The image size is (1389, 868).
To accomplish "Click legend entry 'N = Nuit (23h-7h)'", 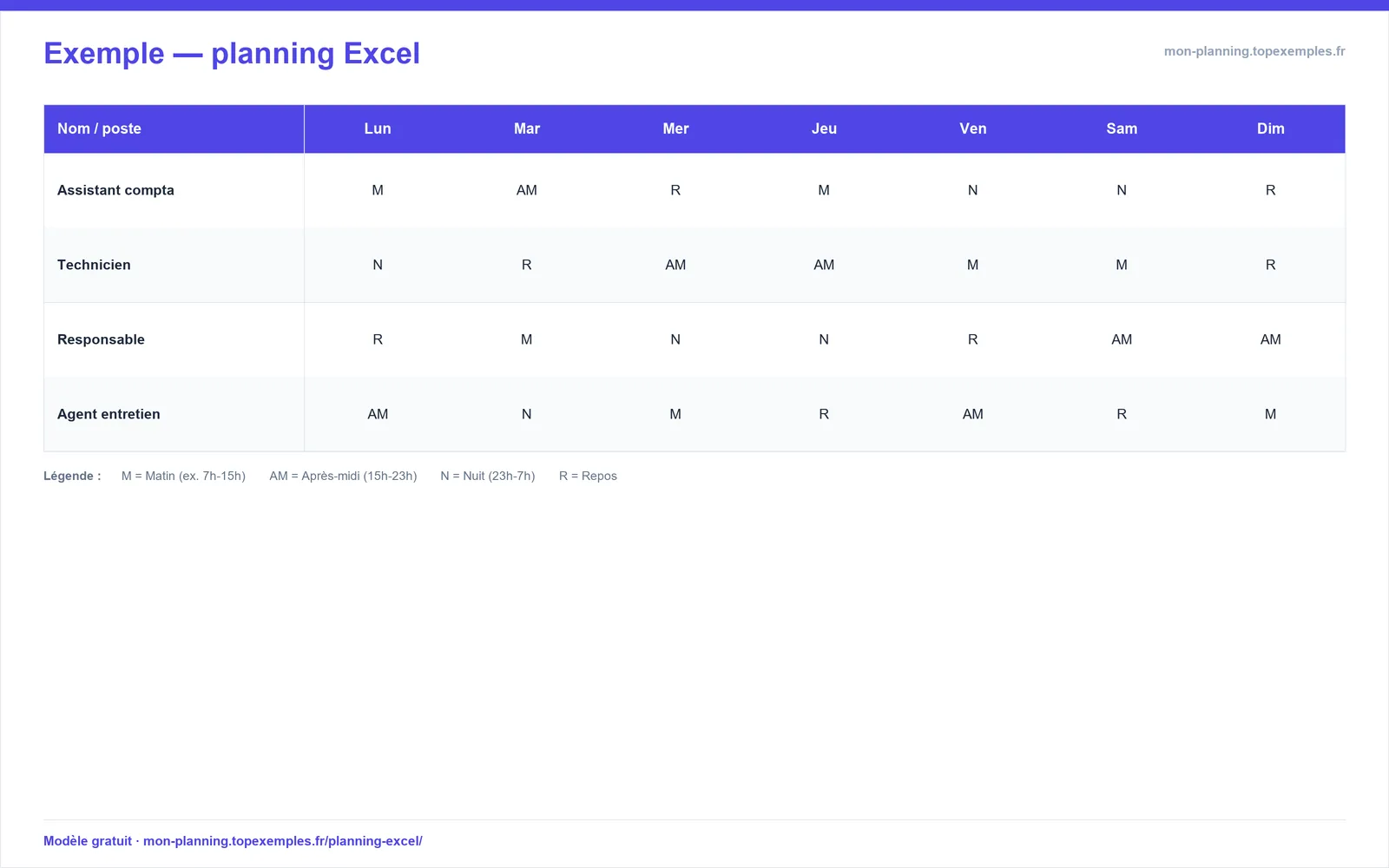I will (x=488, y=476).
